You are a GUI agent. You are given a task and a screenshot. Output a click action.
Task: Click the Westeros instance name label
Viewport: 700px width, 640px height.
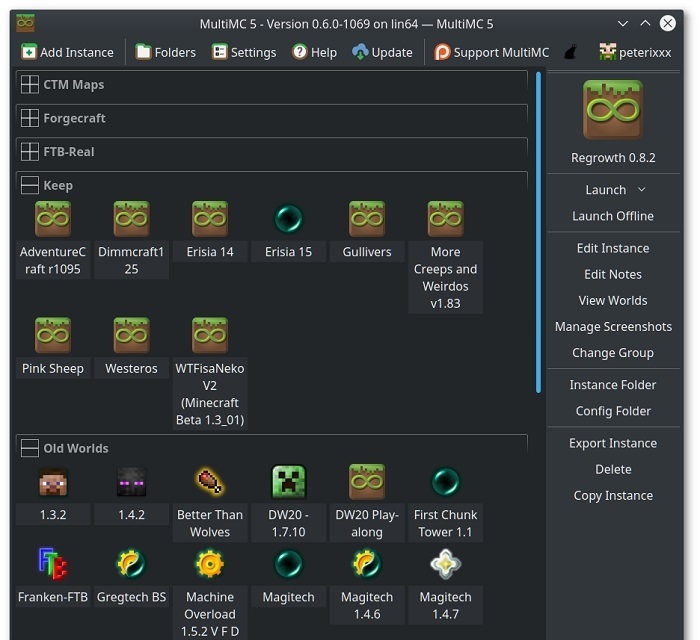point(131,369)
